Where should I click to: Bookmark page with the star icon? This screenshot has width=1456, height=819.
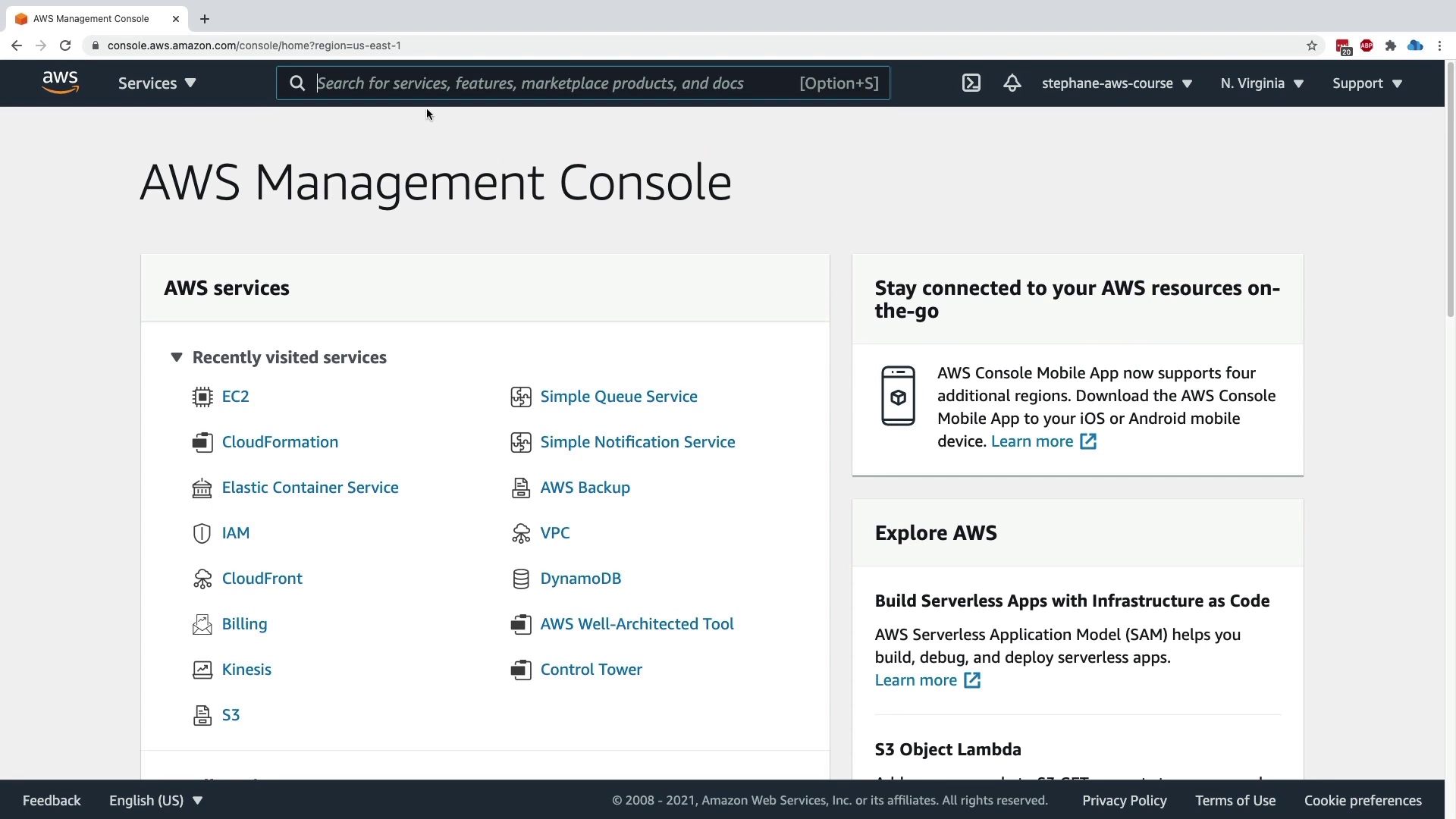pos(1312,45)
